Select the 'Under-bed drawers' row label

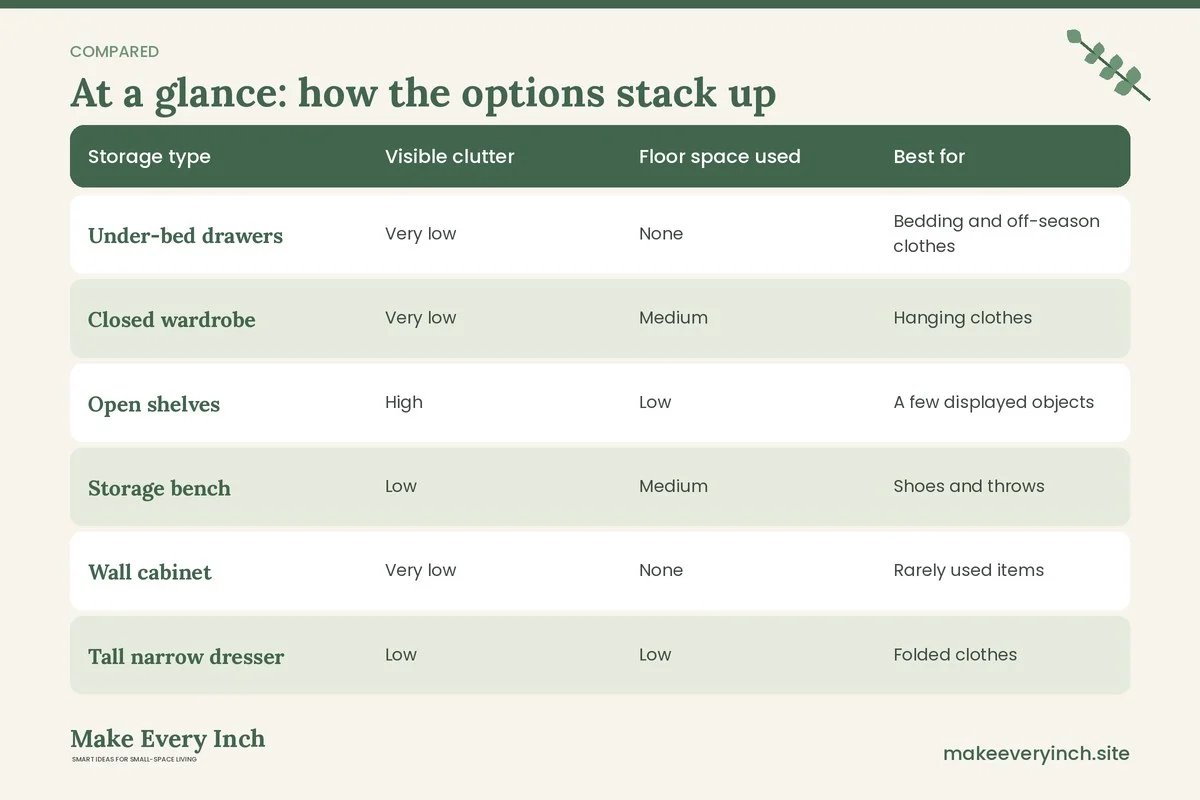pos(185,236)
